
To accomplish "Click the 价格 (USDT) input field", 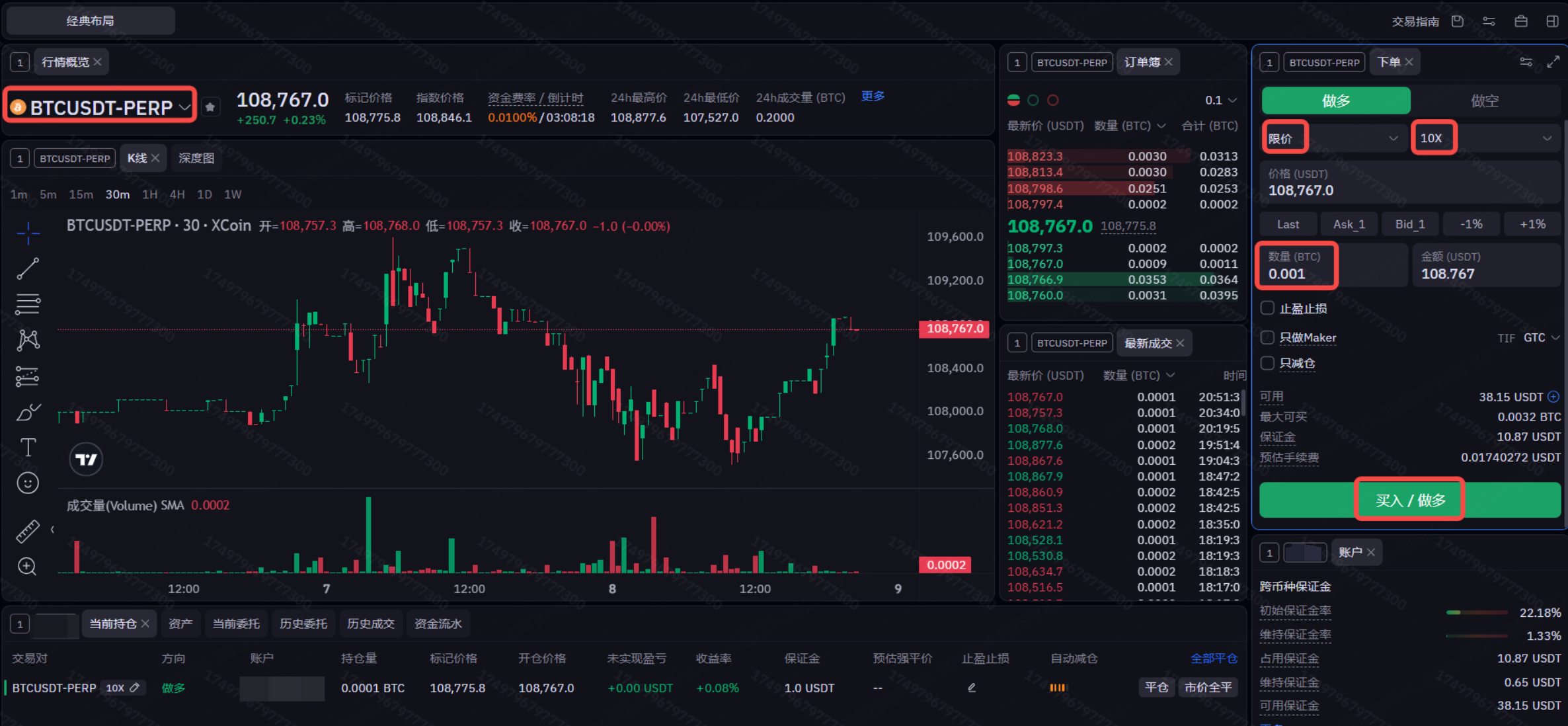I will pos(1410,183).
